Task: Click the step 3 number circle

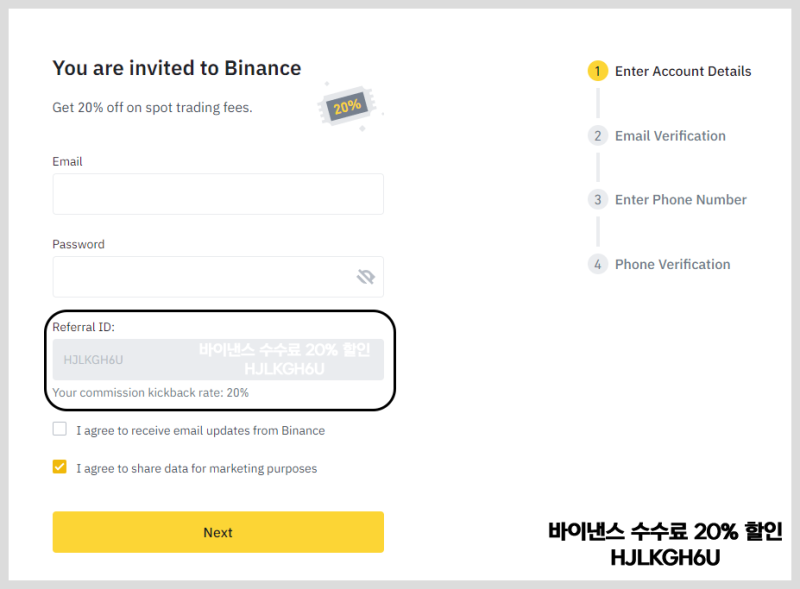Action: (x=597, y=200)
